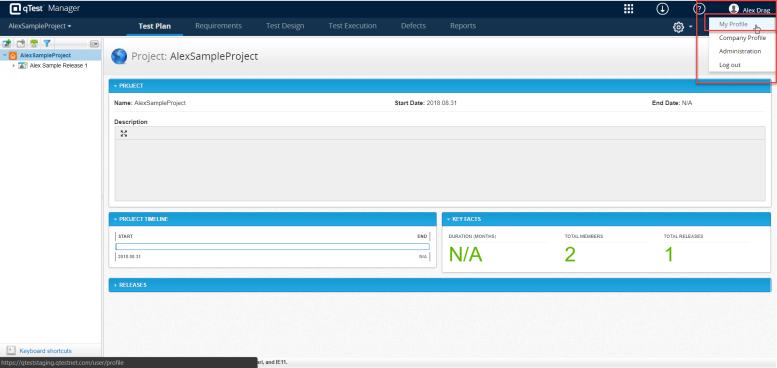This screenshot has height=368, width=777.
Task: Open the settings gear icon
Action: tap(678, 27)
